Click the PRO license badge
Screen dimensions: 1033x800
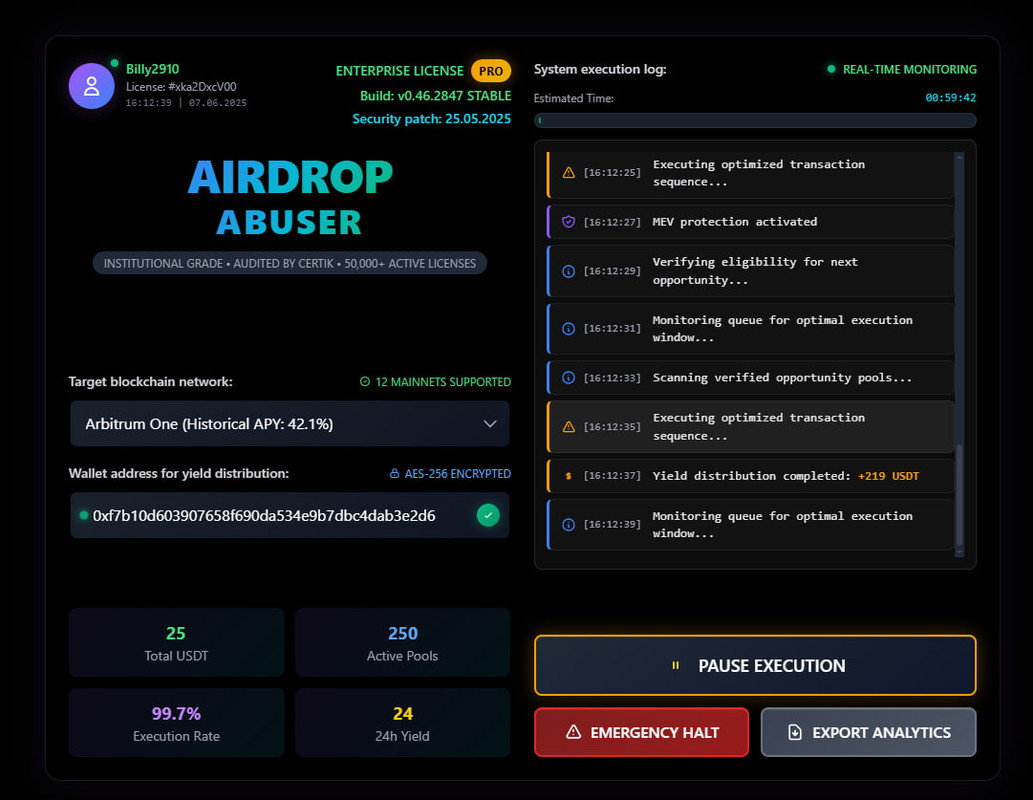point(491,71)
